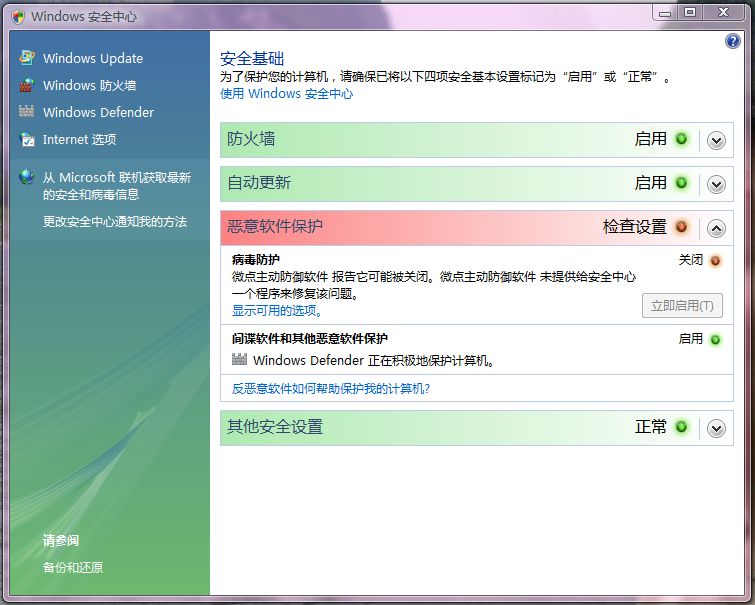This screenshot has width=755, height=605.
Task: Click the Internet 选项 icon
Action: tap(26, 139)
